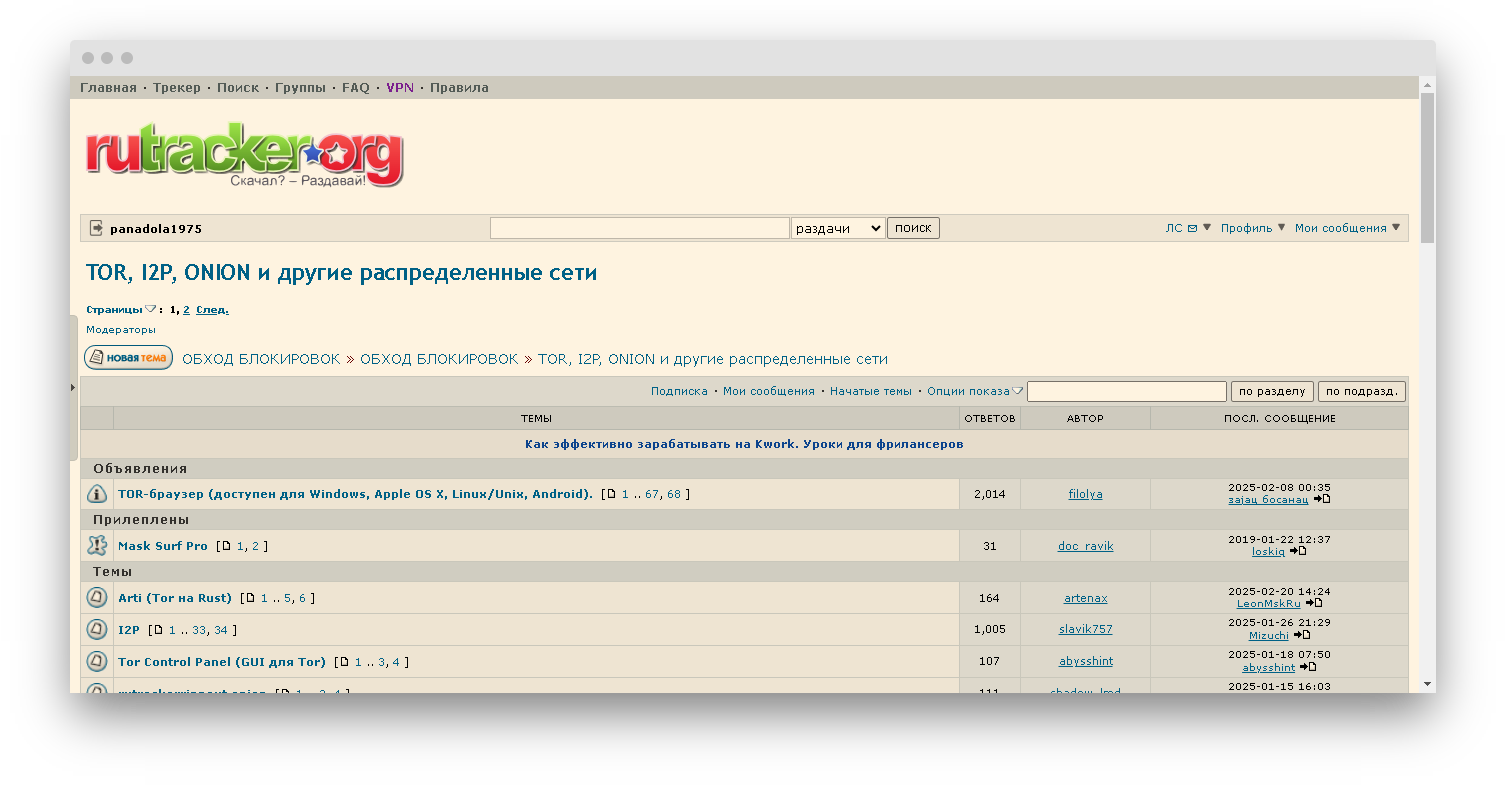Click the по подразд. button
Image resolution: width=1506 pixels, height=793 pixels.
1362,391
